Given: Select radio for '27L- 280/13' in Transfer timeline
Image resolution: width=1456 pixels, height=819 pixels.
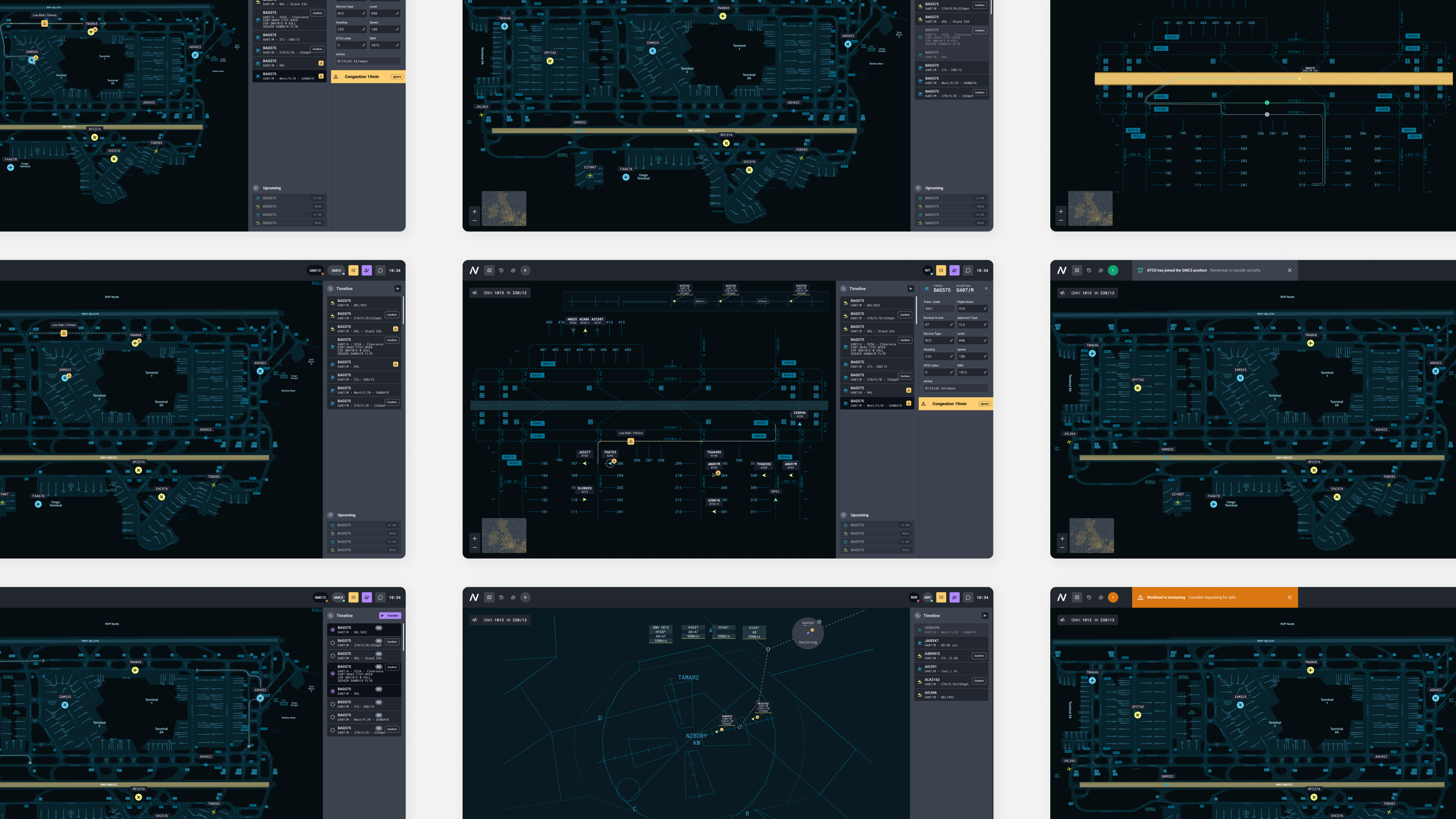Looking at the screenshot, I should point(333,704).
